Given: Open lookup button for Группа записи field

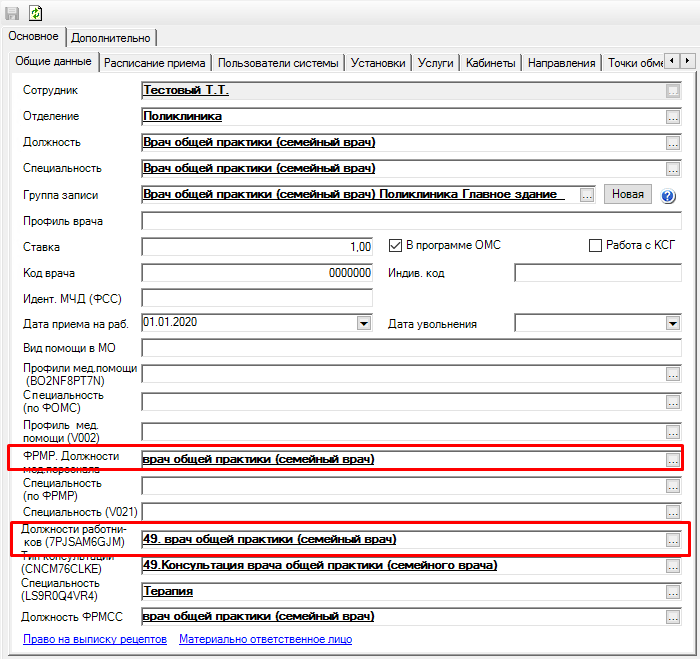Looking at the screenshot, I should click(587, 195).
